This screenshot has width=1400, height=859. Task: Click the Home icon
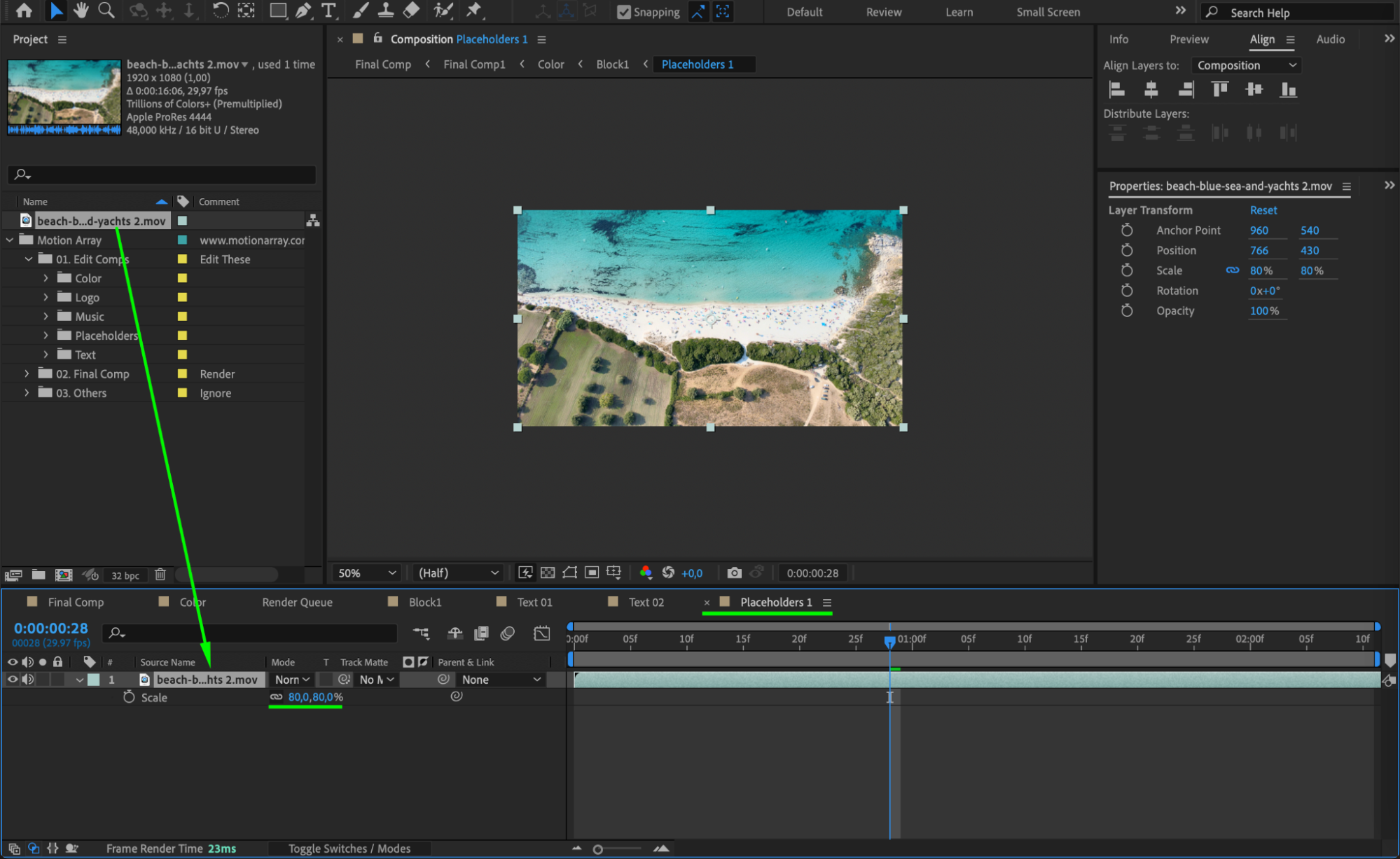pyautogui.click(x=24, y=11)
